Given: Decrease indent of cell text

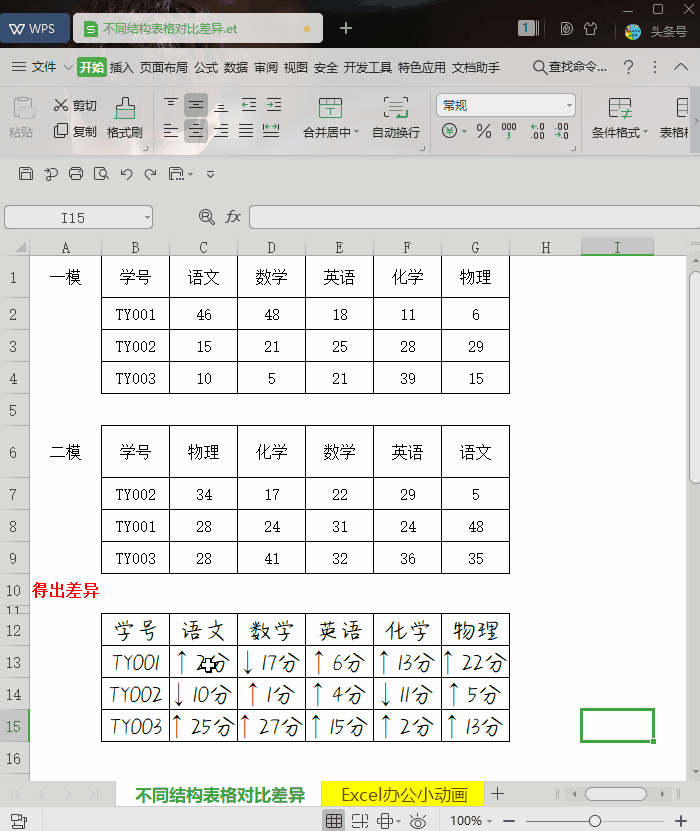Looking at the screenshot, I should point(249,105).
